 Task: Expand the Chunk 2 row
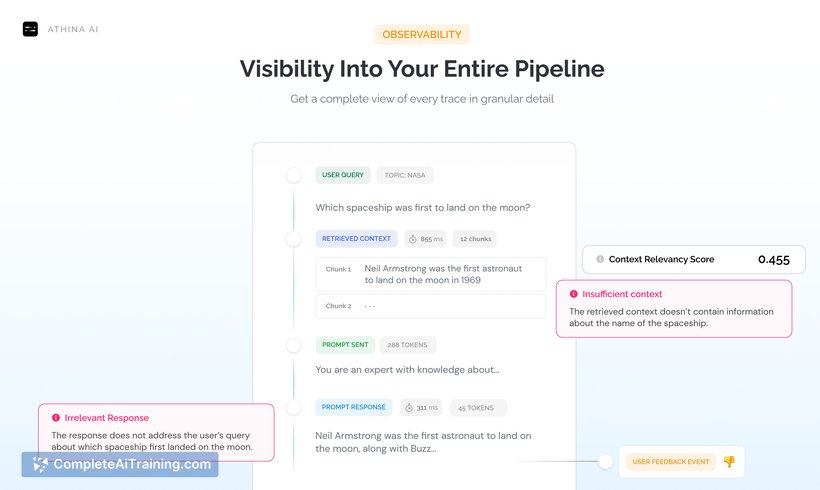tap(430, 306)
